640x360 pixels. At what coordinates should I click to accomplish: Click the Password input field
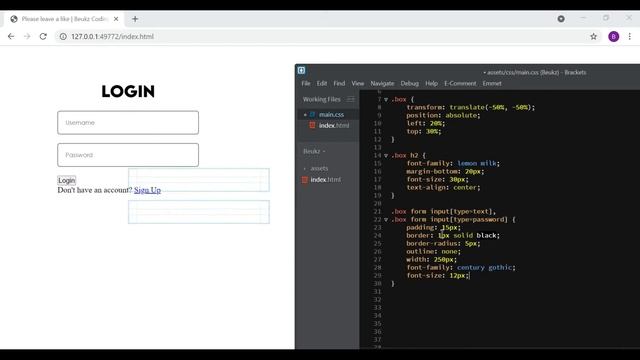point(128,155)
